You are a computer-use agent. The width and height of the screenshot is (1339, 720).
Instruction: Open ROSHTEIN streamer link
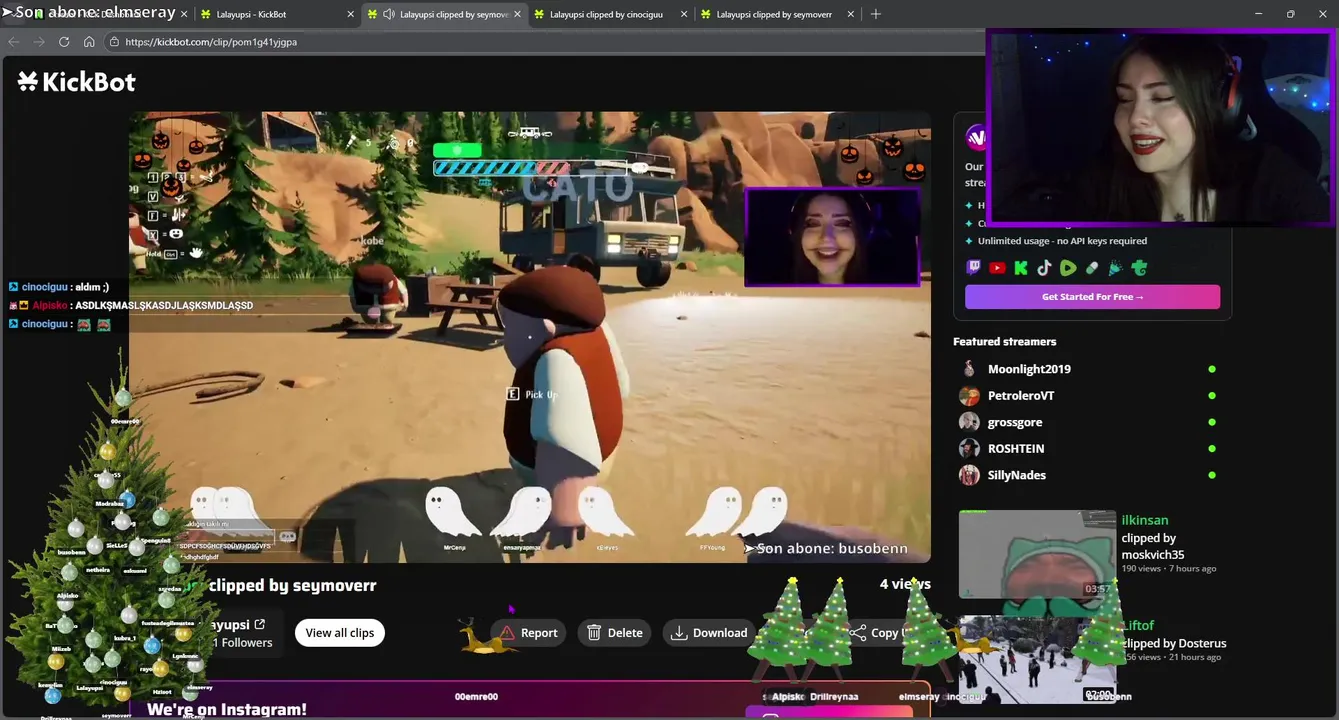point(1016,448)
